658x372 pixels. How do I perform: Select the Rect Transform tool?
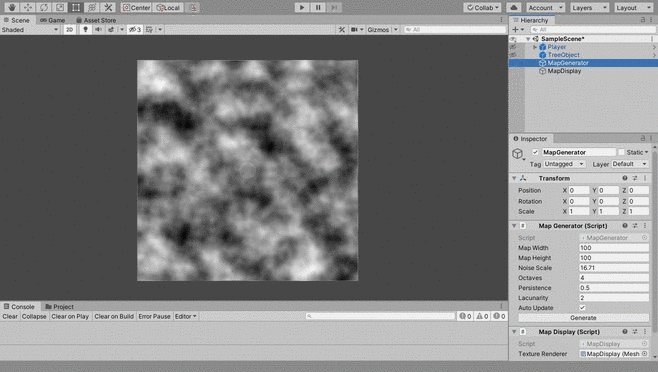[x=76, y=8]
